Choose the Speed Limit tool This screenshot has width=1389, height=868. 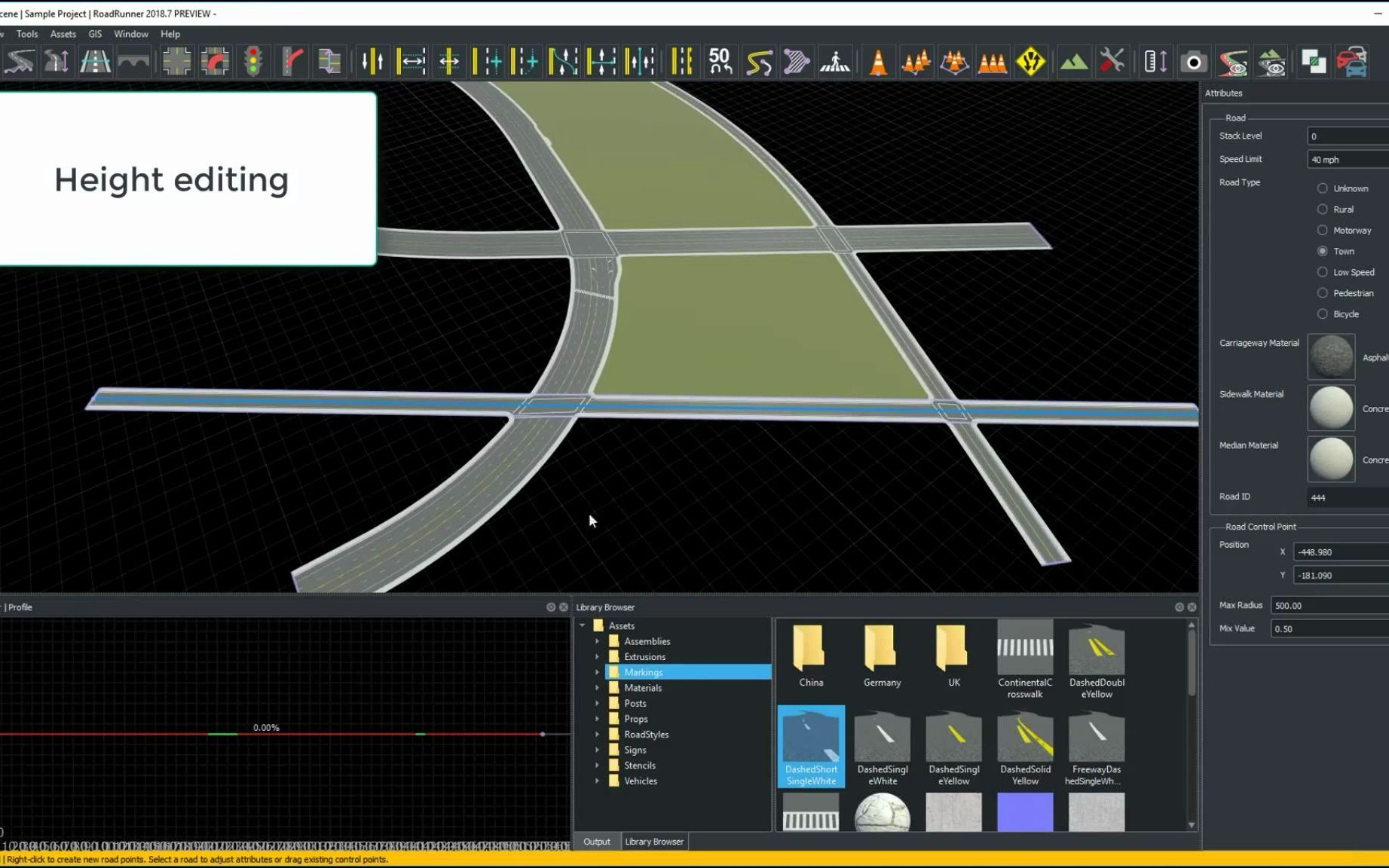pyautogui.click(x=720, y=61)
